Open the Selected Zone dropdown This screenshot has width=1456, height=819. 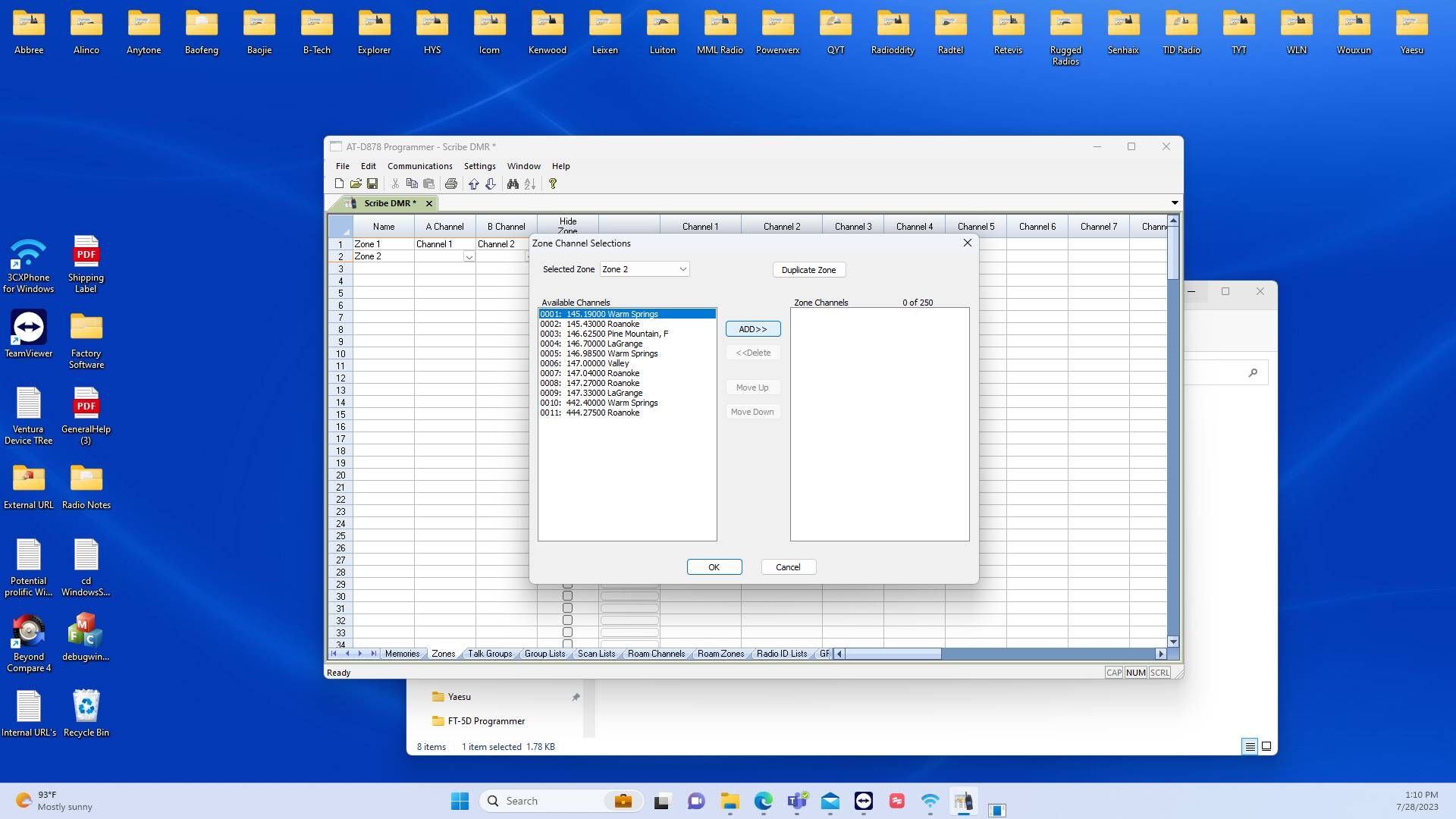click(x=645, y=269)
